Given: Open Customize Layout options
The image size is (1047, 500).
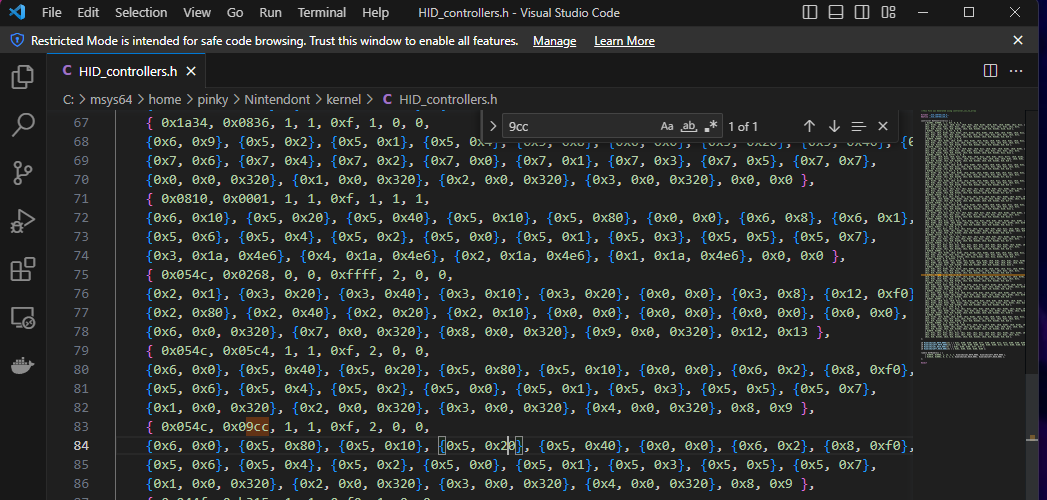Looking at the screenshot, I should coord(888,13).
